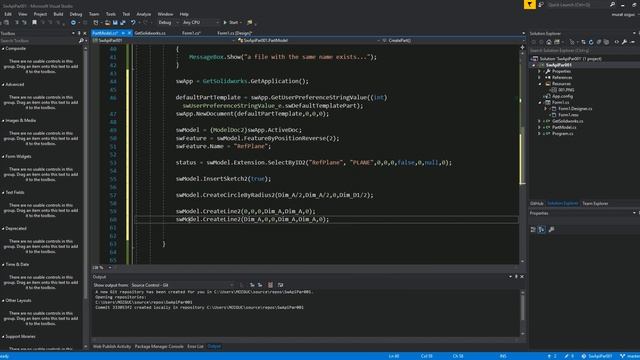Click the Go to Next Message Output icon
The width and height of the screenshot is (640, 360).
click(260, 285)
